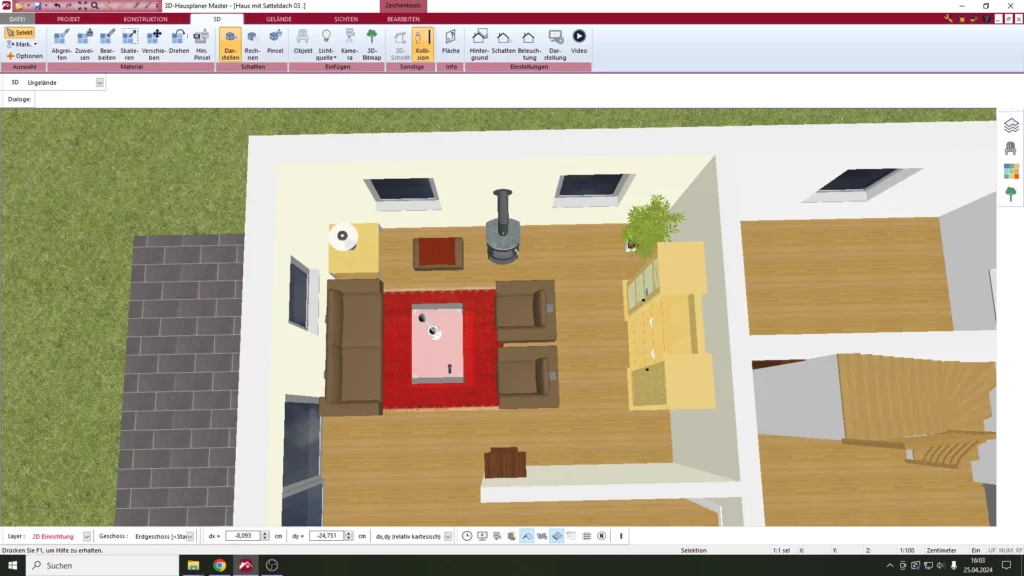Open the GELÄNDE ribbon tab
The height and width of the screenshot is (576, 1024).
click(280, 19)
